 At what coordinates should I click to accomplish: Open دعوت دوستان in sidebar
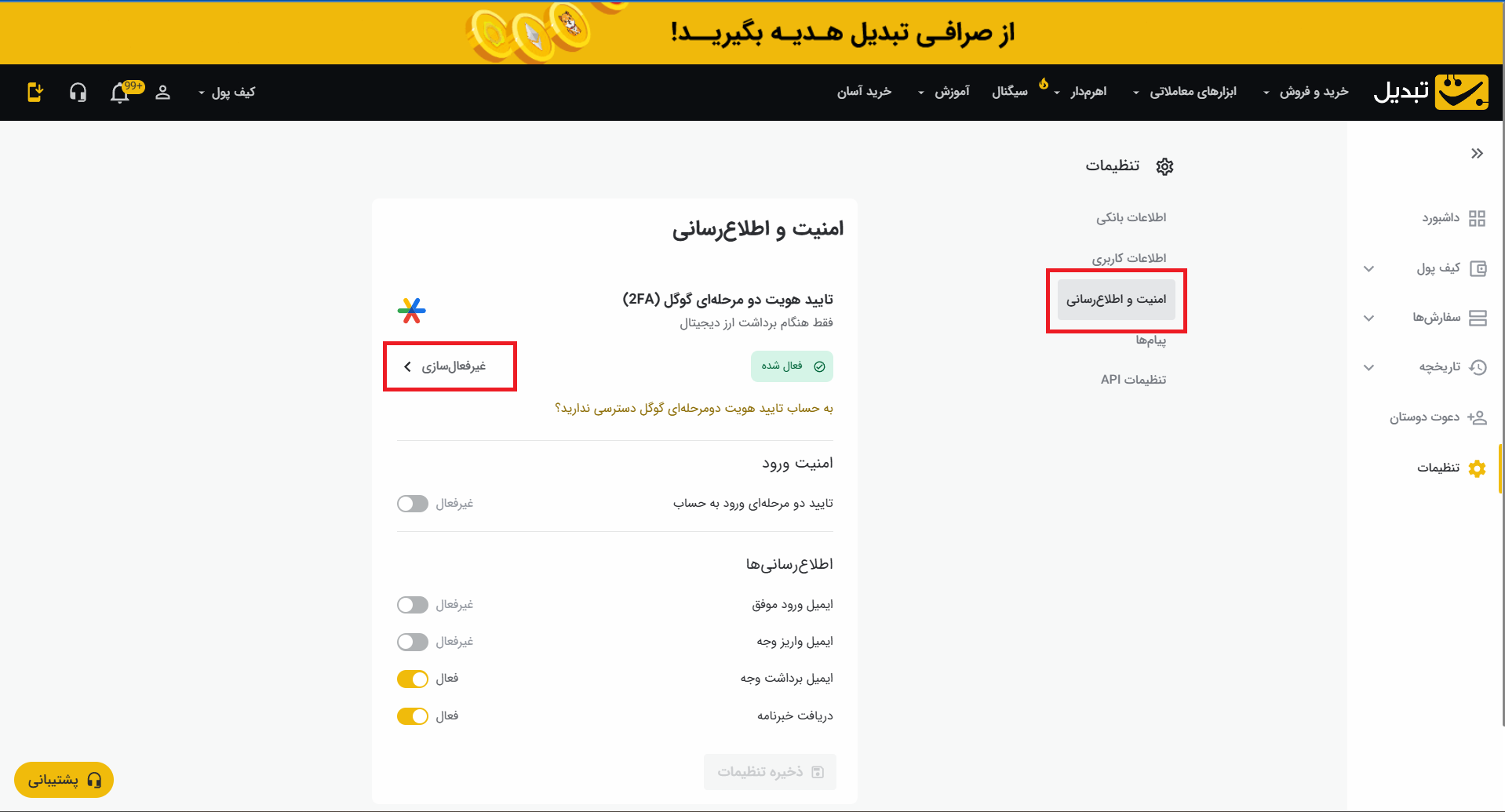pyautogui.click(x=1437, y=417)
